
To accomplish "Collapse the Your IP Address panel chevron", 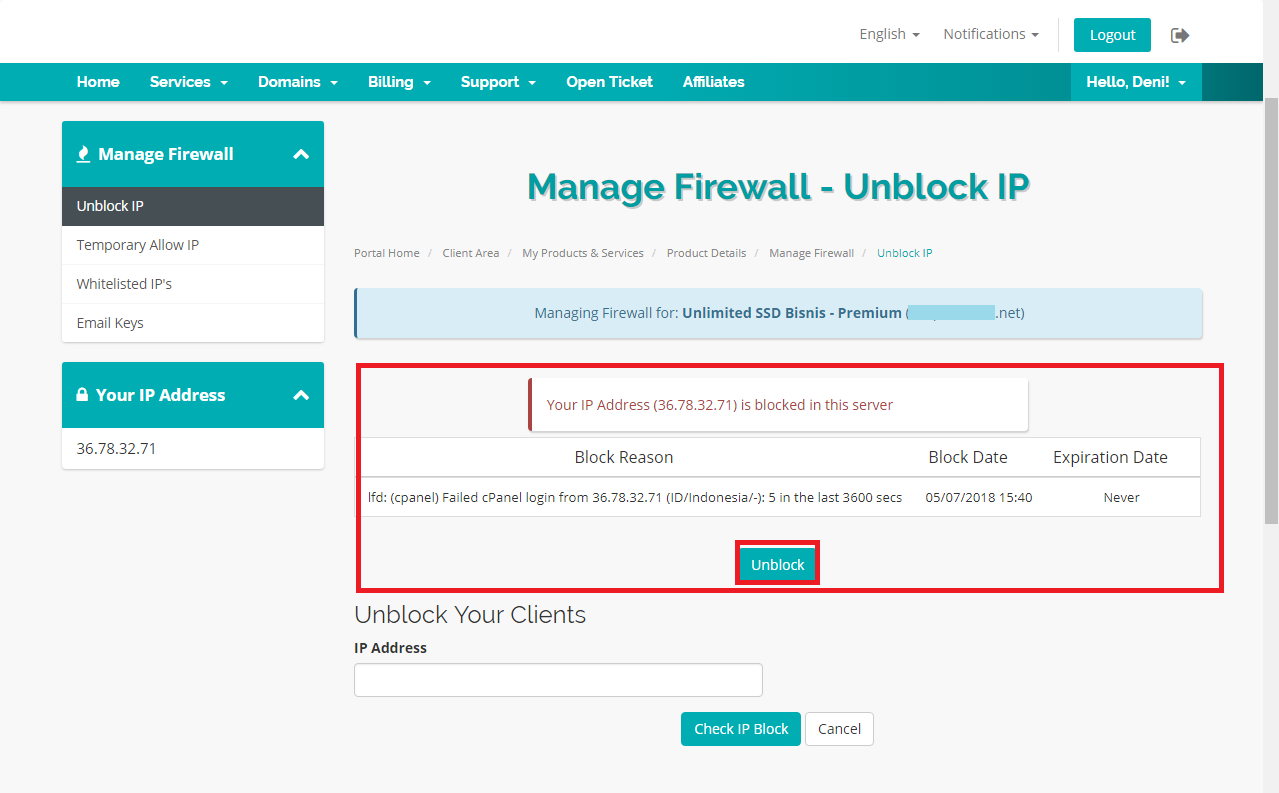I will (x=301, y=395).
